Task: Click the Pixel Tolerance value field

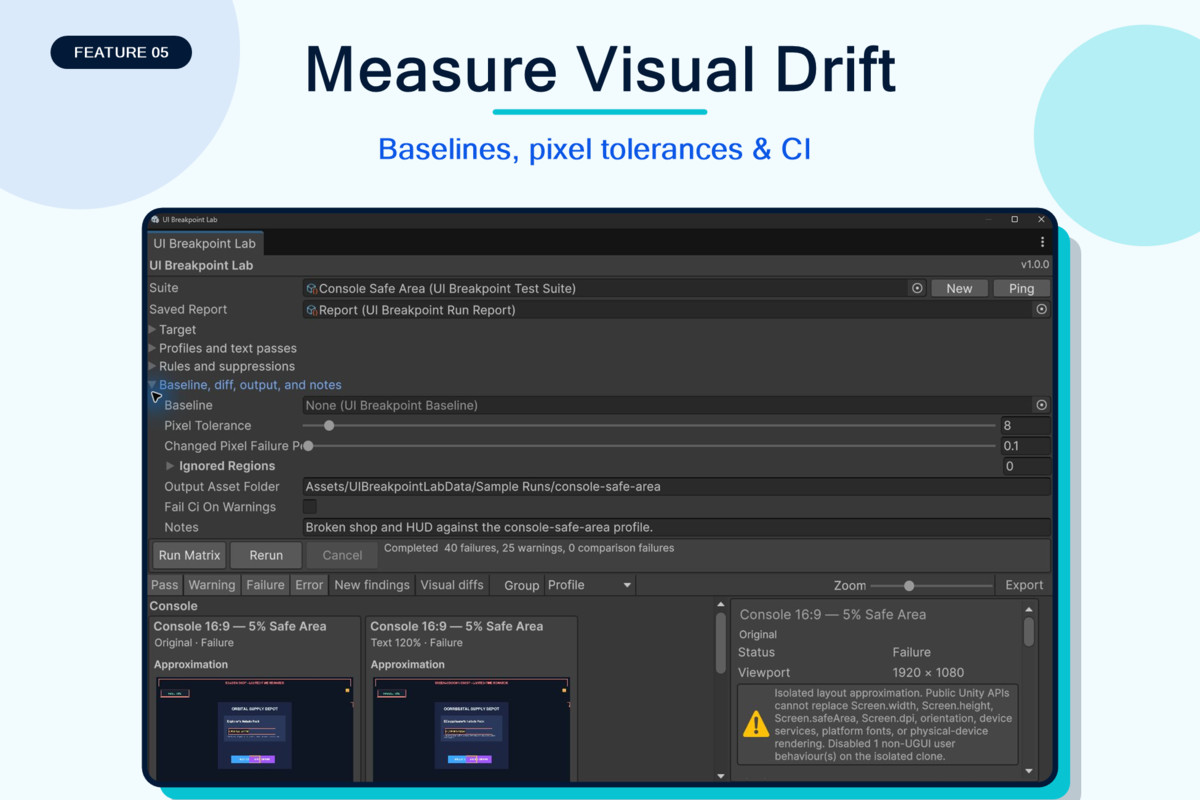Action: click(1026, 425)
